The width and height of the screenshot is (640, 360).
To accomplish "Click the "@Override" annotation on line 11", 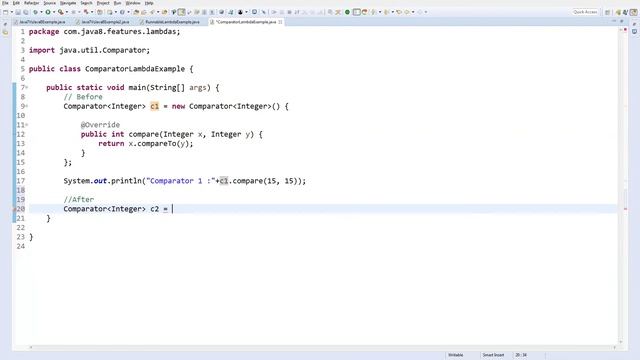I will click(x=100, y=125).
